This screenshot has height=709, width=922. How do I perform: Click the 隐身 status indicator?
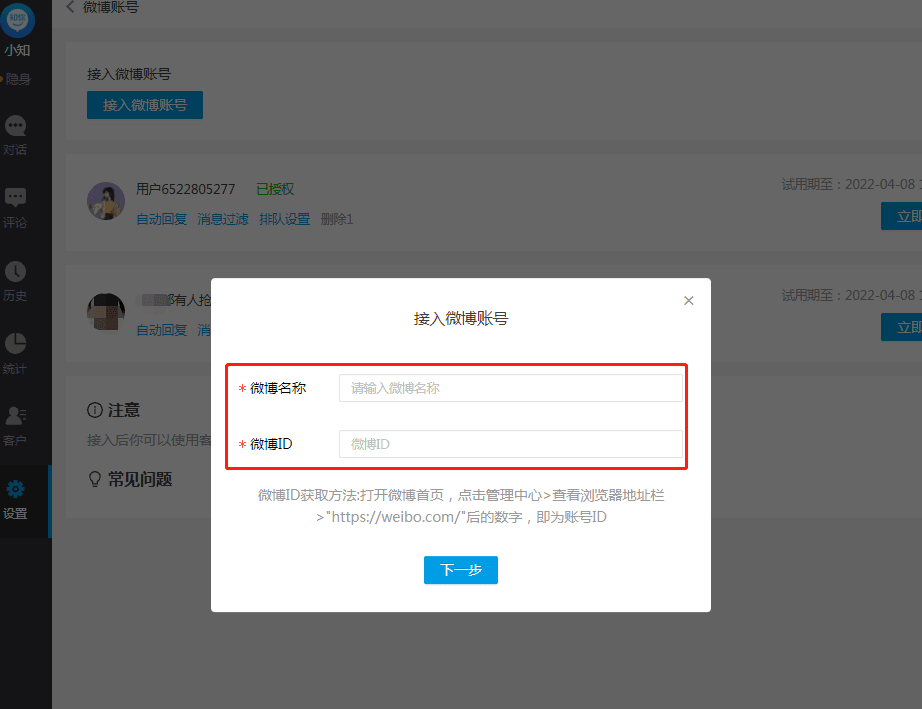click(16, 79)
